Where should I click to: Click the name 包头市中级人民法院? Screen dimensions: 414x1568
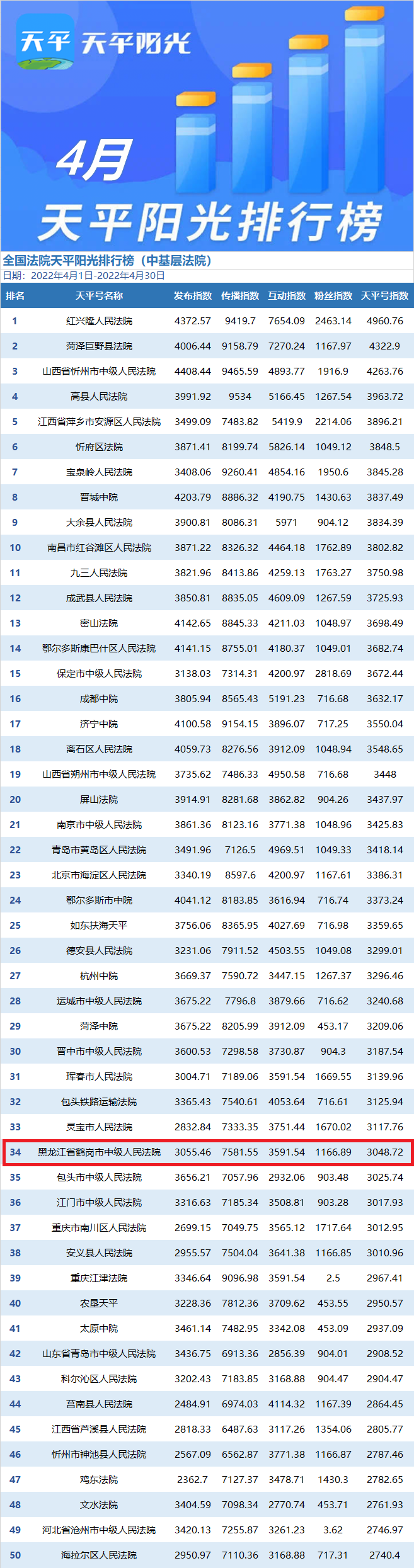pos(99,1177)
